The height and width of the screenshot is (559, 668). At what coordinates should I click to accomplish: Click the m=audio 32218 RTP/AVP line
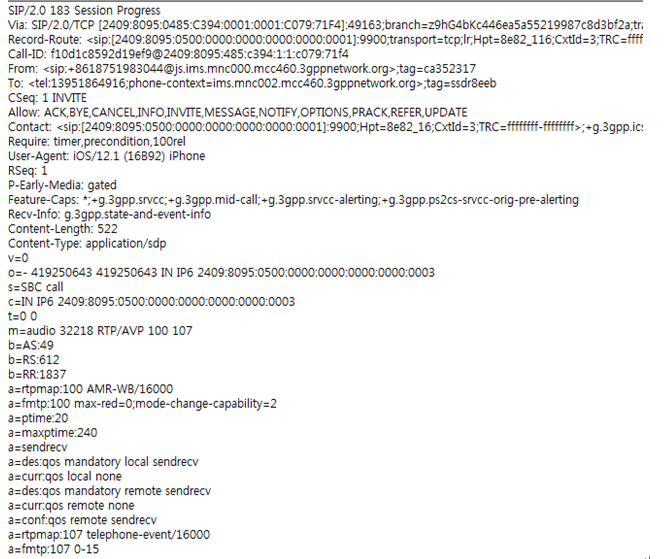tap(100, 331)
